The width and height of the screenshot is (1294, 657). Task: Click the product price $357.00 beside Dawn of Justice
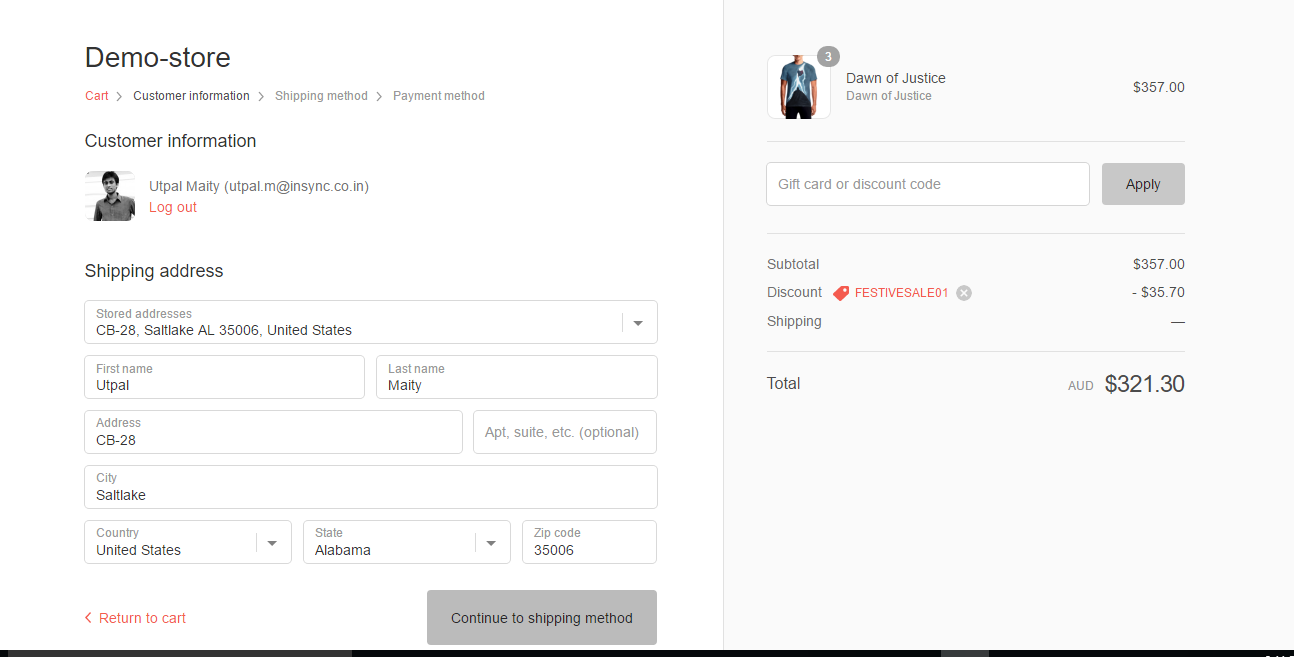[1159, 87]
